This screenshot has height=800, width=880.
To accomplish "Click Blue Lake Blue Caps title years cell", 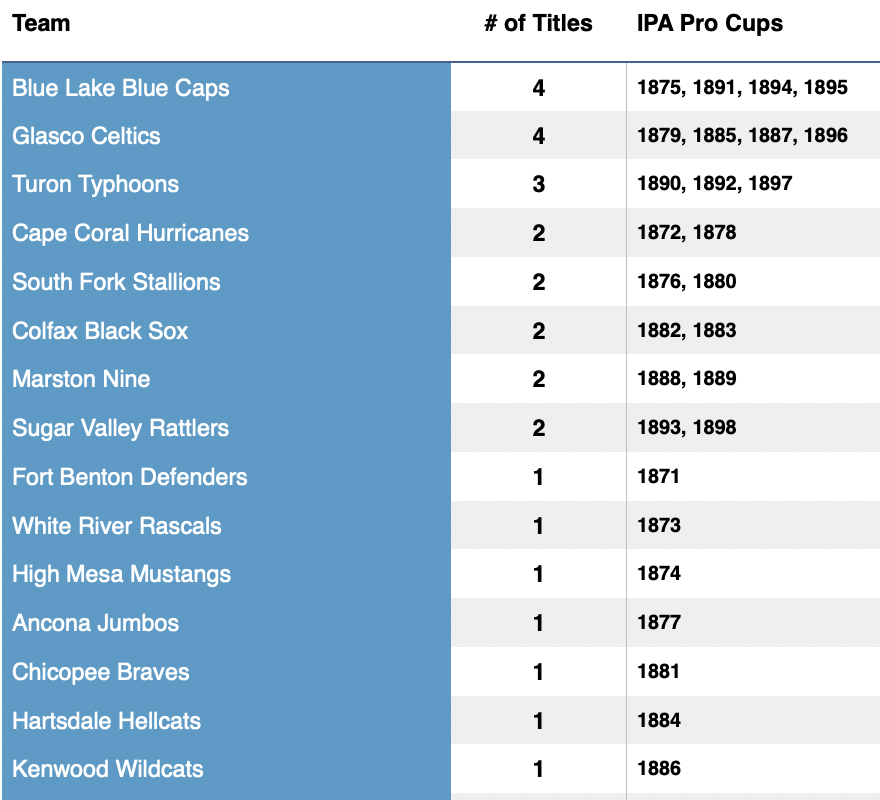I will (x=742, y=87).
